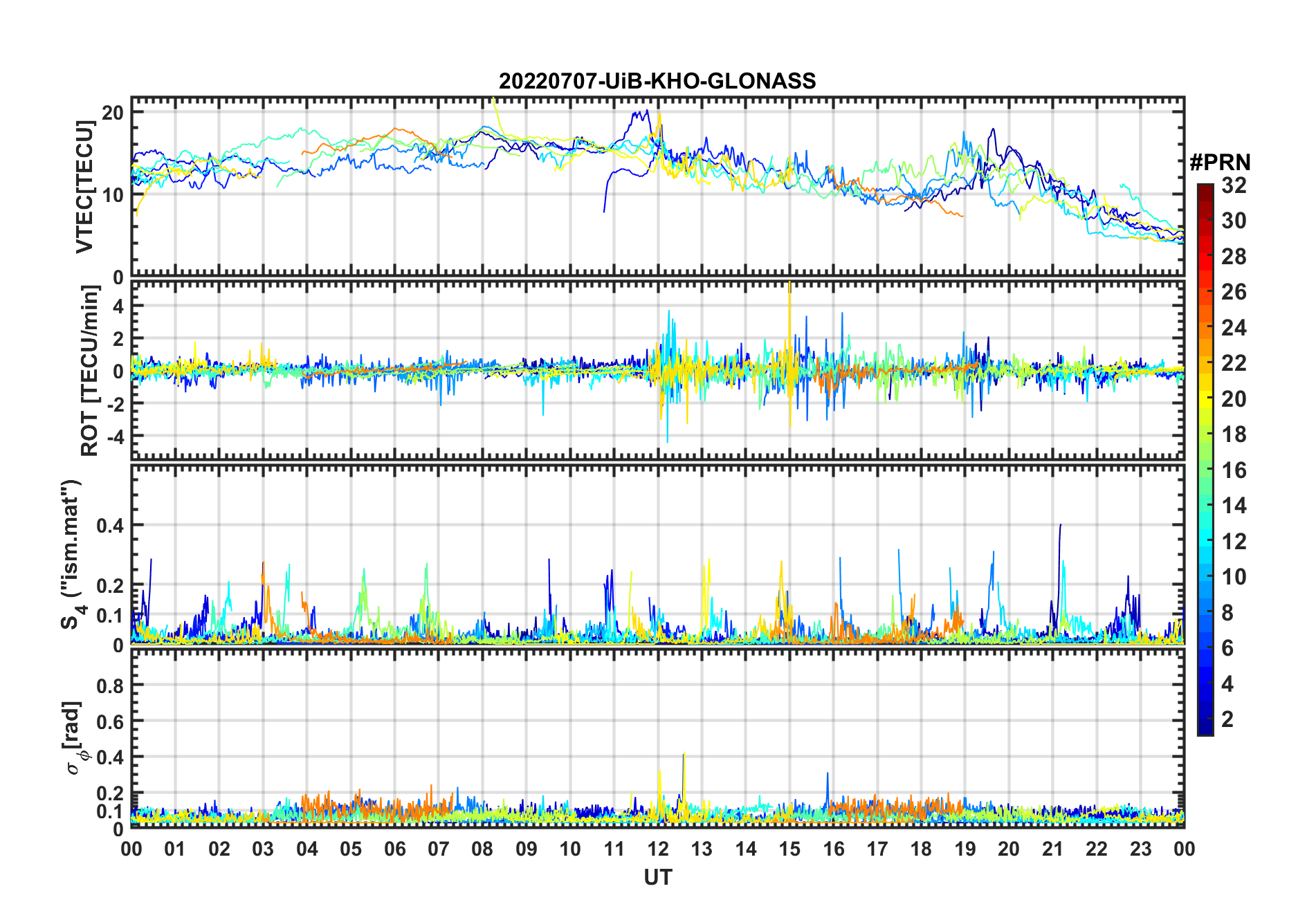Click x-axis tick label 07
1316x920 pixels.
click(x=439, y=849)
